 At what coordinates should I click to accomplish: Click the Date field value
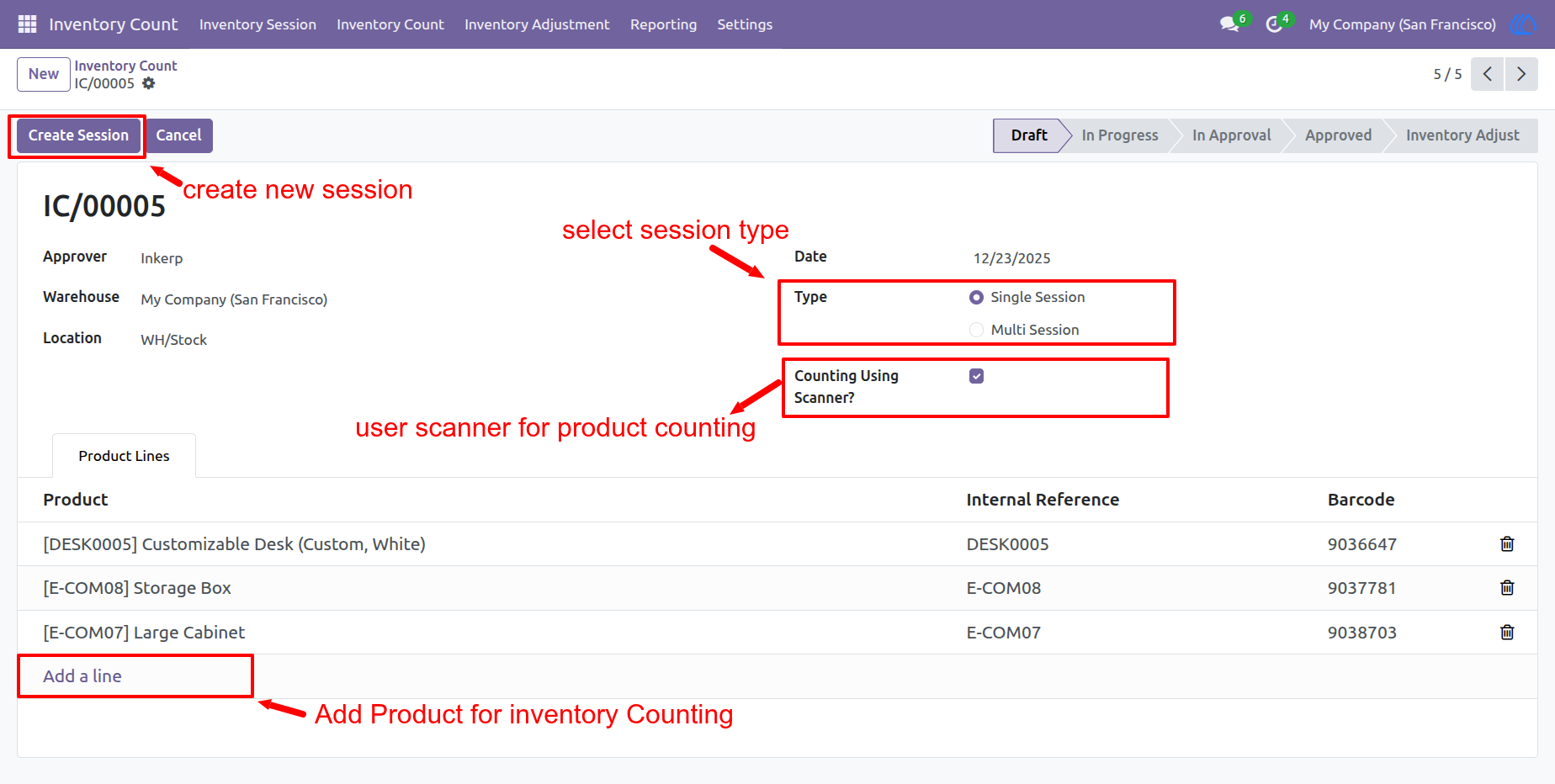point(1011,258)
